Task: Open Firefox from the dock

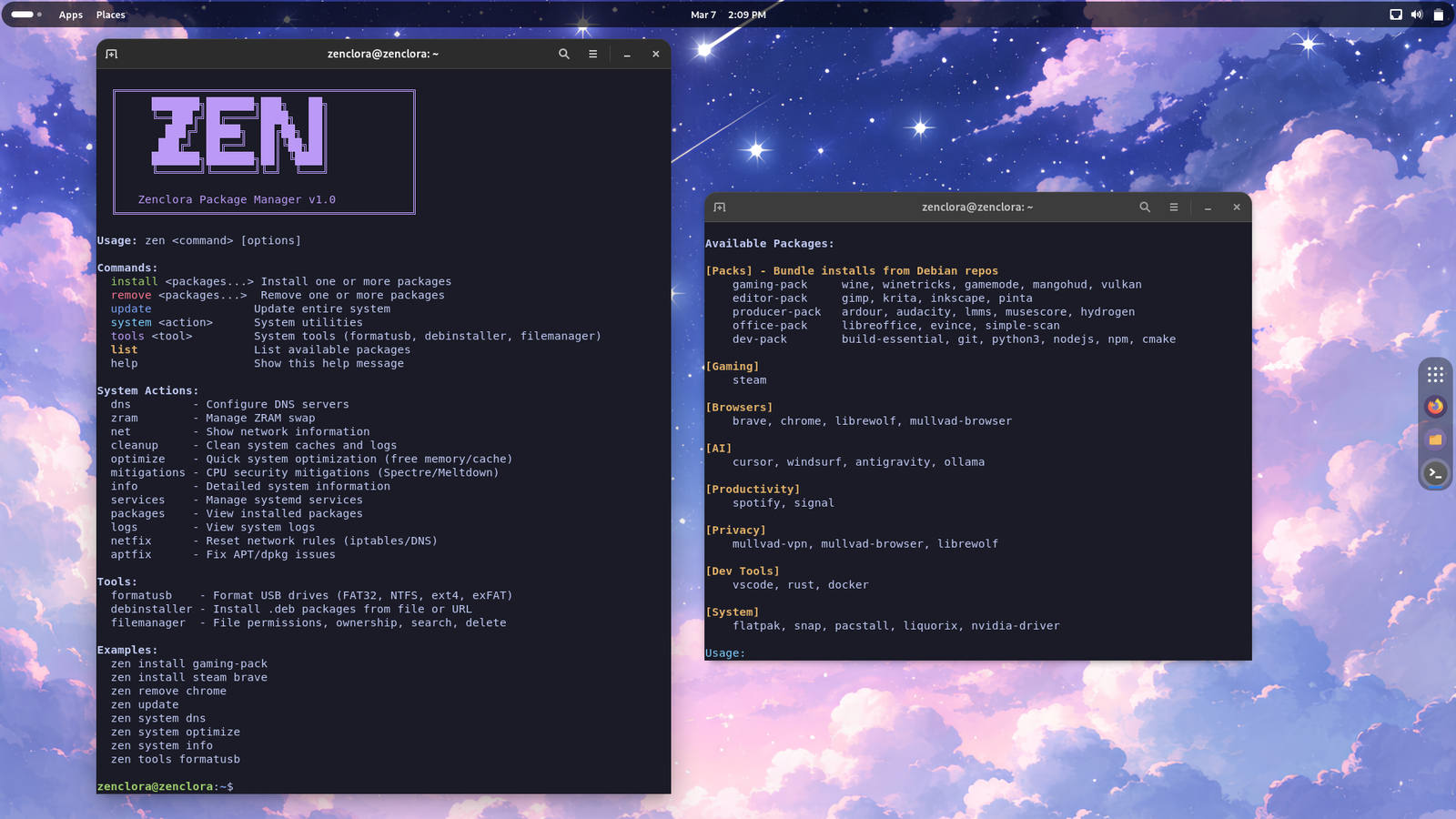Action: (1436, 407)
